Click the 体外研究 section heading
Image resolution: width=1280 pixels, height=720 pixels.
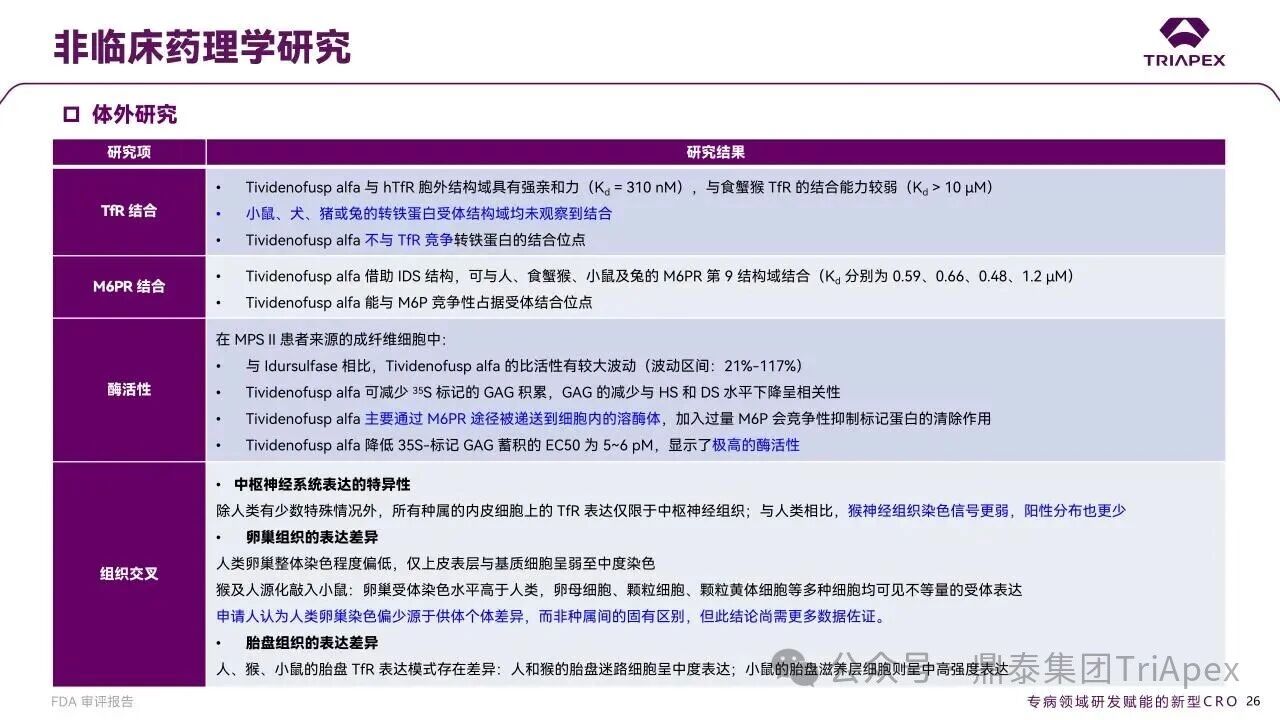[134, 114]
